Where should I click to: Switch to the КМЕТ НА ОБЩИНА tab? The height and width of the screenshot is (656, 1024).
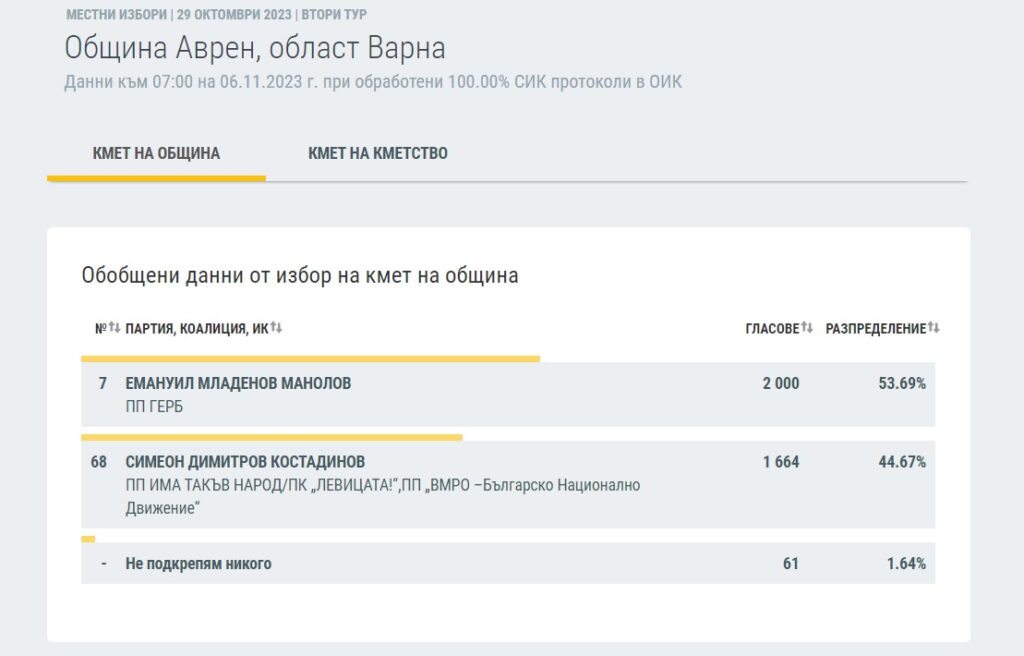[x=156, y=154]
